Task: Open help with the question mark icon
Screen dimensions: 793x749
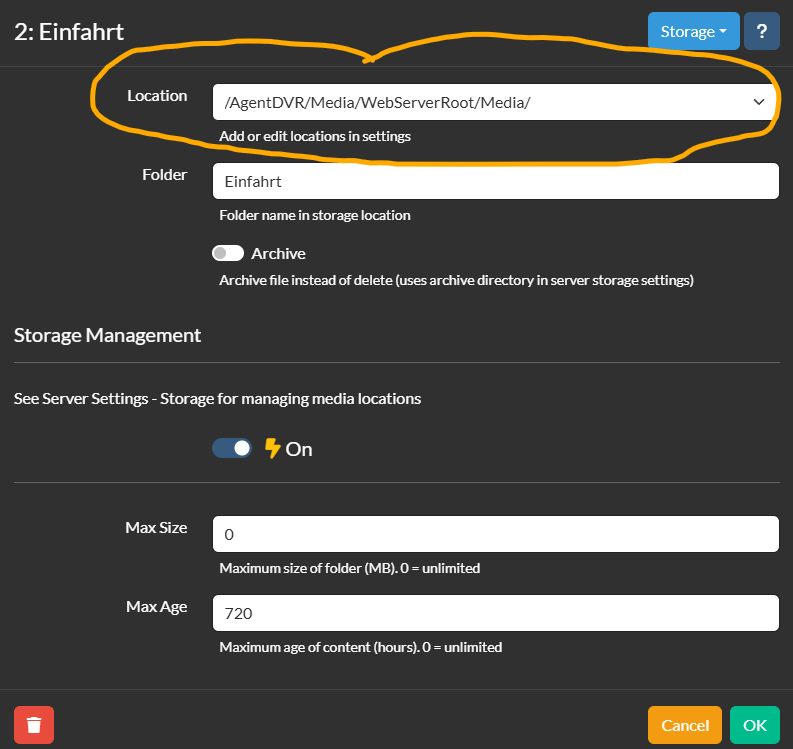Action: (762, 31)
